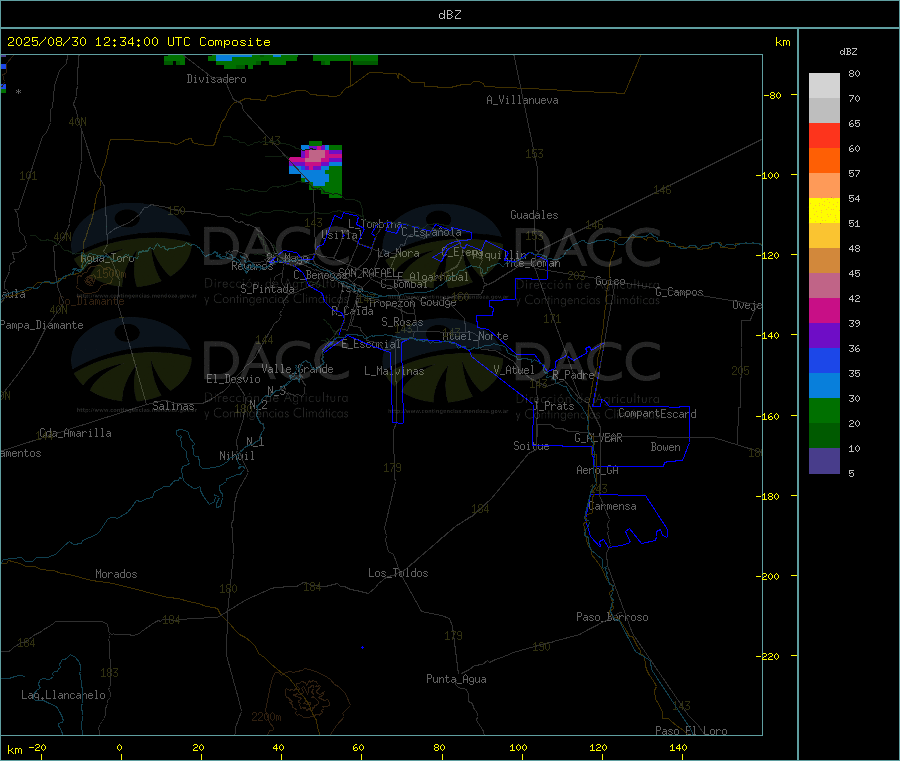Click the L_Malvinas map label
The height and width of the screenshot is (761, 900).
point(394,371)
